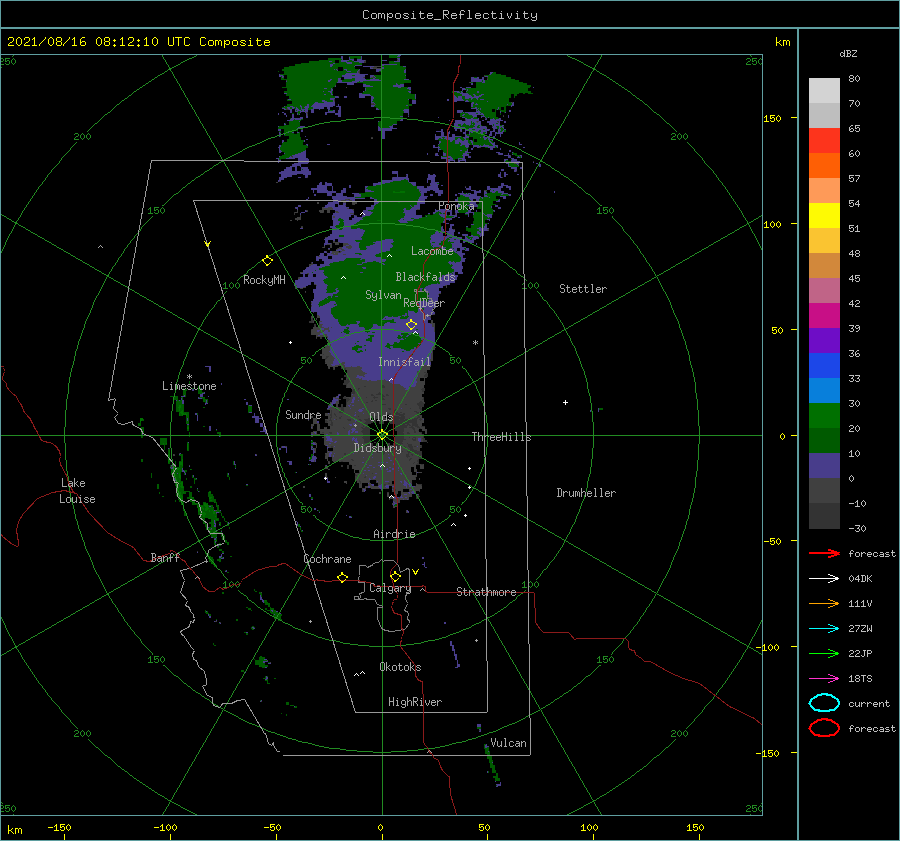This screenshot has height=841, width=900.
Task: Click the red forecast ellipse icon
Action: point(824,728)
